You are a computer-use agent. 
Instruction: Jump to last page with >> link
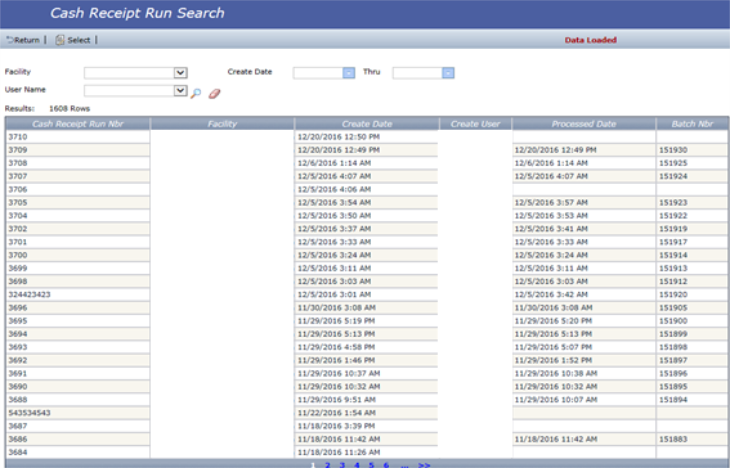(424, 465)
